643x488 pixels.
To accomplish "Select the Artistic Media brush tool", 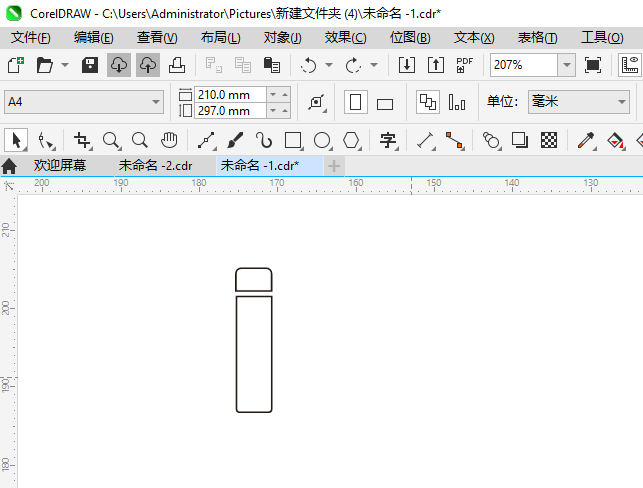I will pyautogui.click(x=235, y=140).
